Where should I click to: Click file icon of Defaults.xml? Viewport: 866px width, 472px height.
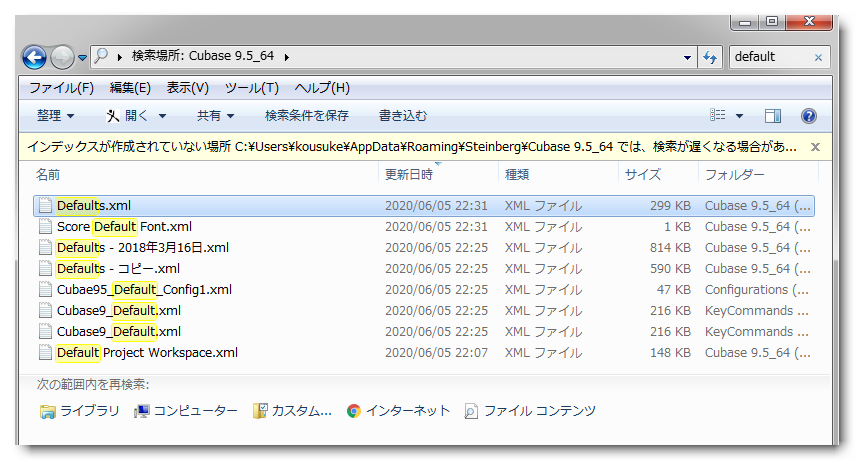[x=45, y=206]
